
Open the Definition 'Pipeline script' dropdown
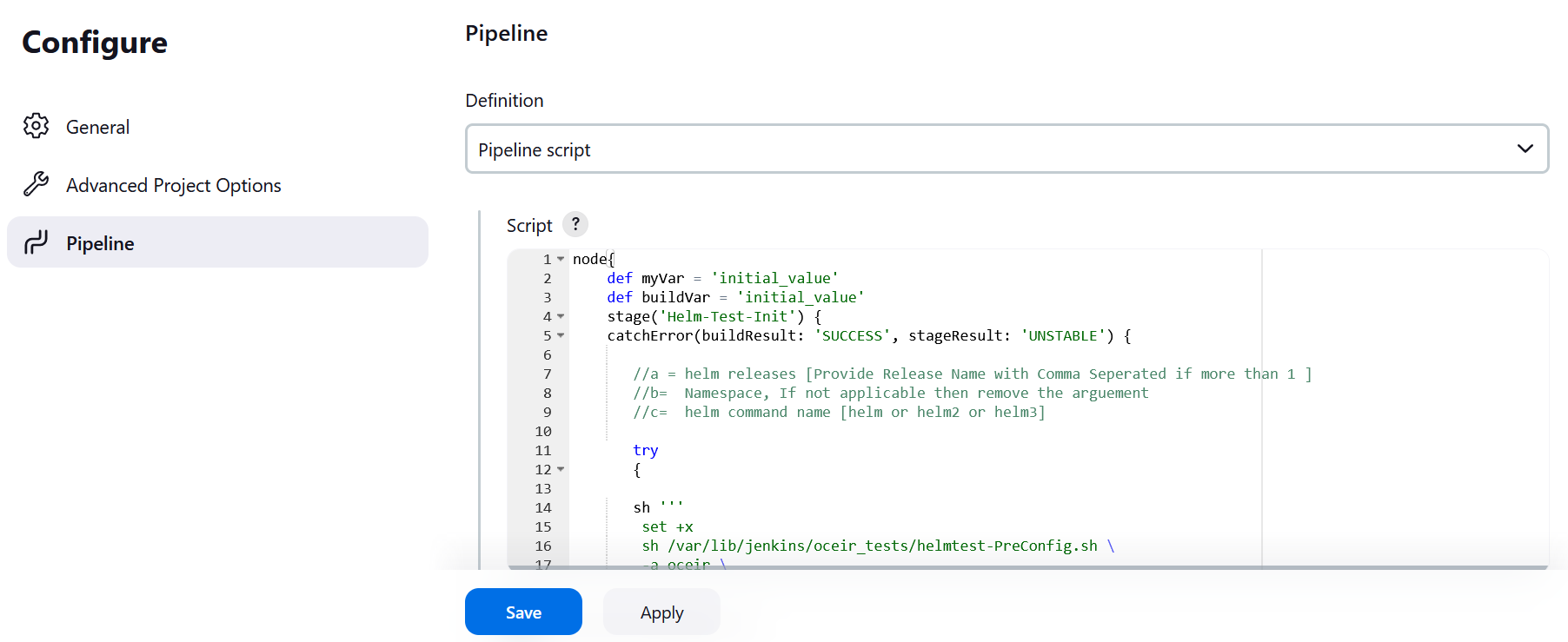point(1007,149)
